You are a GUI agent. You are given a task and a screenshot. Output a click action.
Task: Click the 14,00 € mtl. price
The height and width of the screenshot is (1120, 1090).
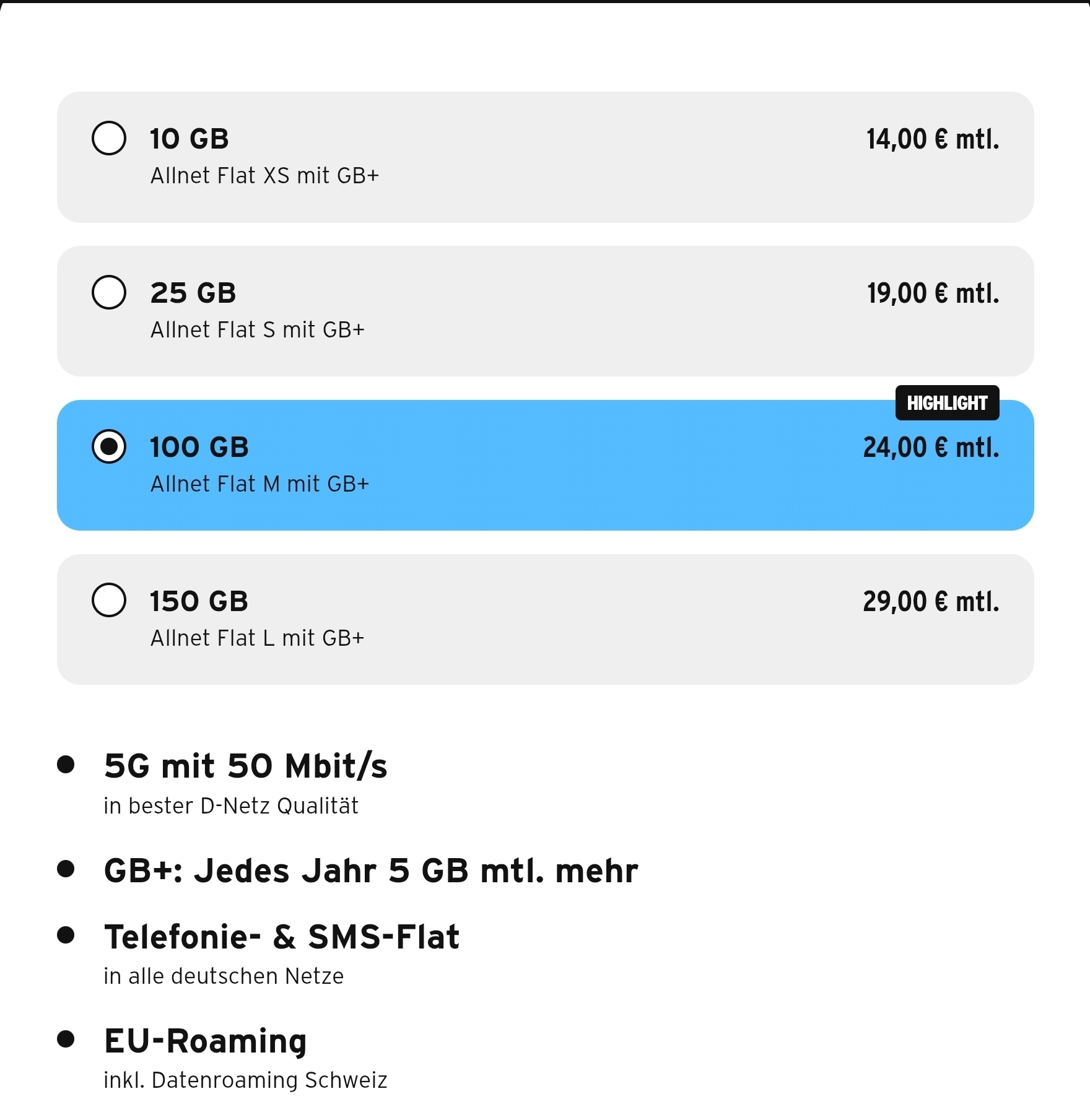[933, 139]
